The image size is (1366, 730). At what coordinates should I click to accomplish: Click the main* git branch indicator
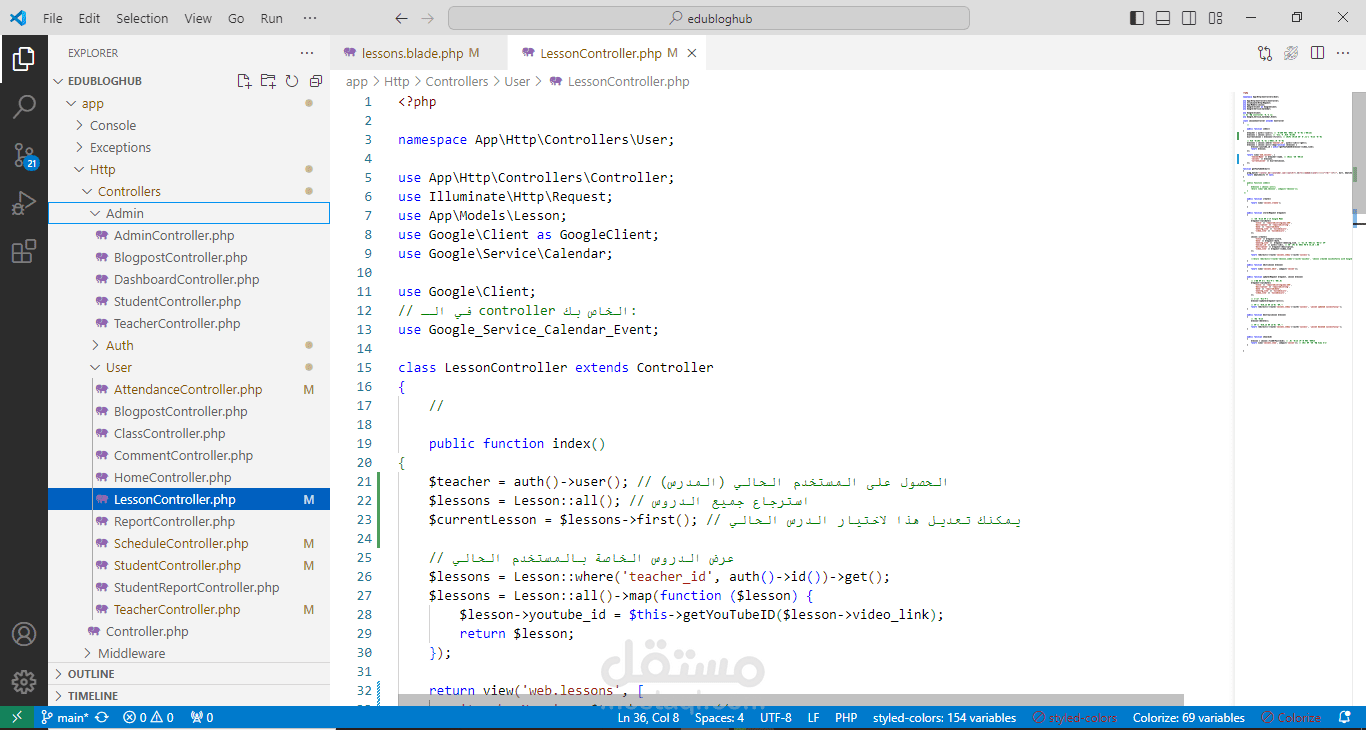click(x=65, y=718)
